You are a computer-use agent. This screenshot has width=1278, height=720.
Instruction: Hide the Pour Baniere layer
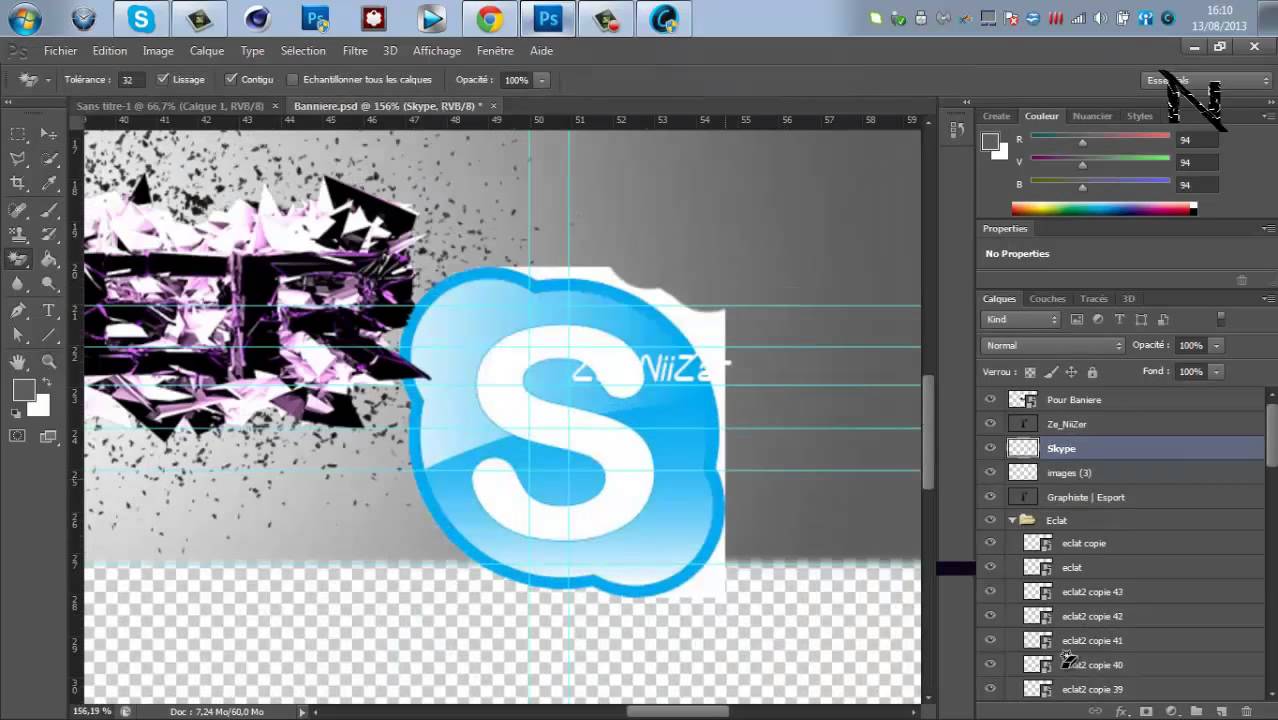point(990,399)
